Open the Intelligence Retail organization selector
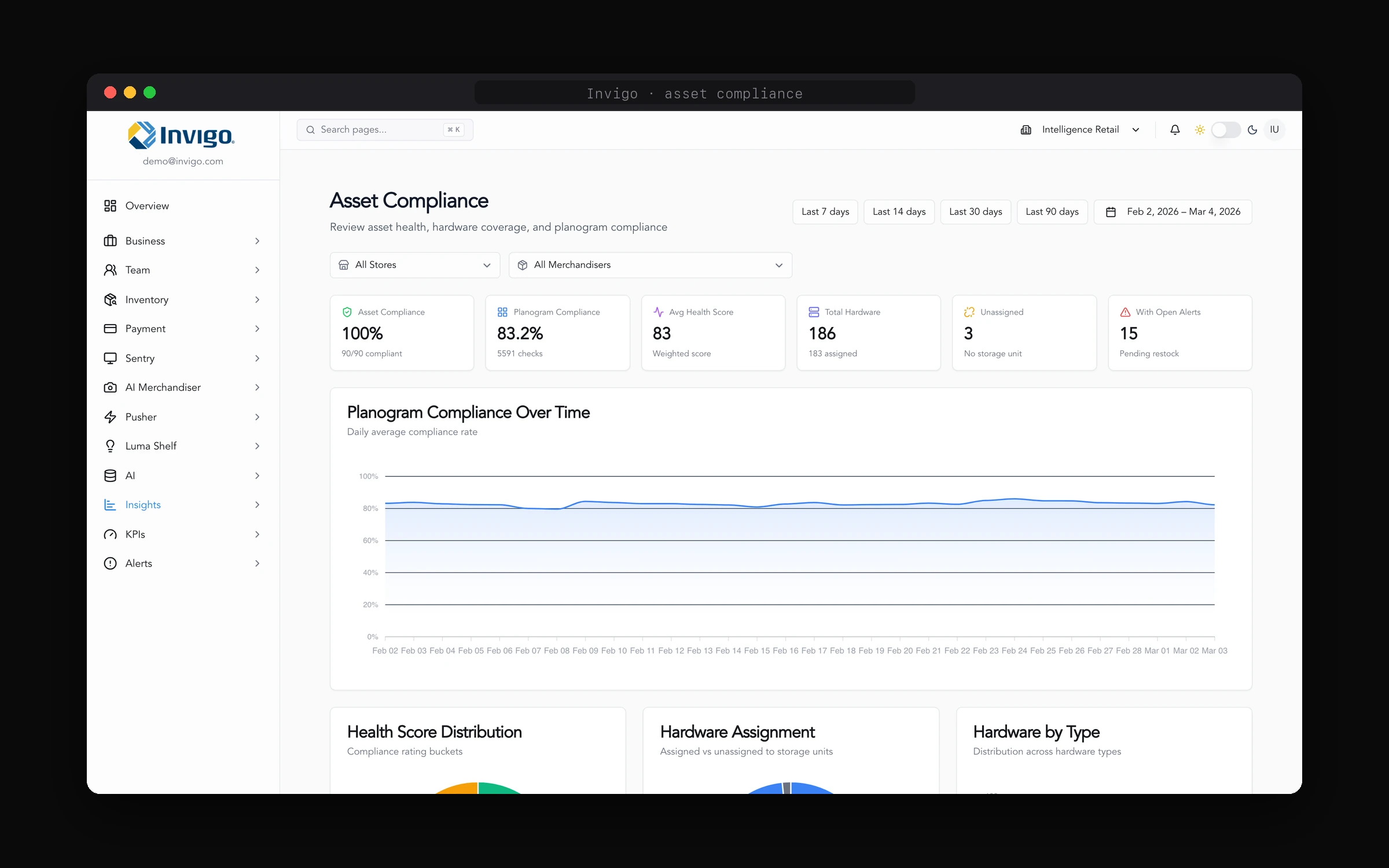 click(x=1080, y=130)
